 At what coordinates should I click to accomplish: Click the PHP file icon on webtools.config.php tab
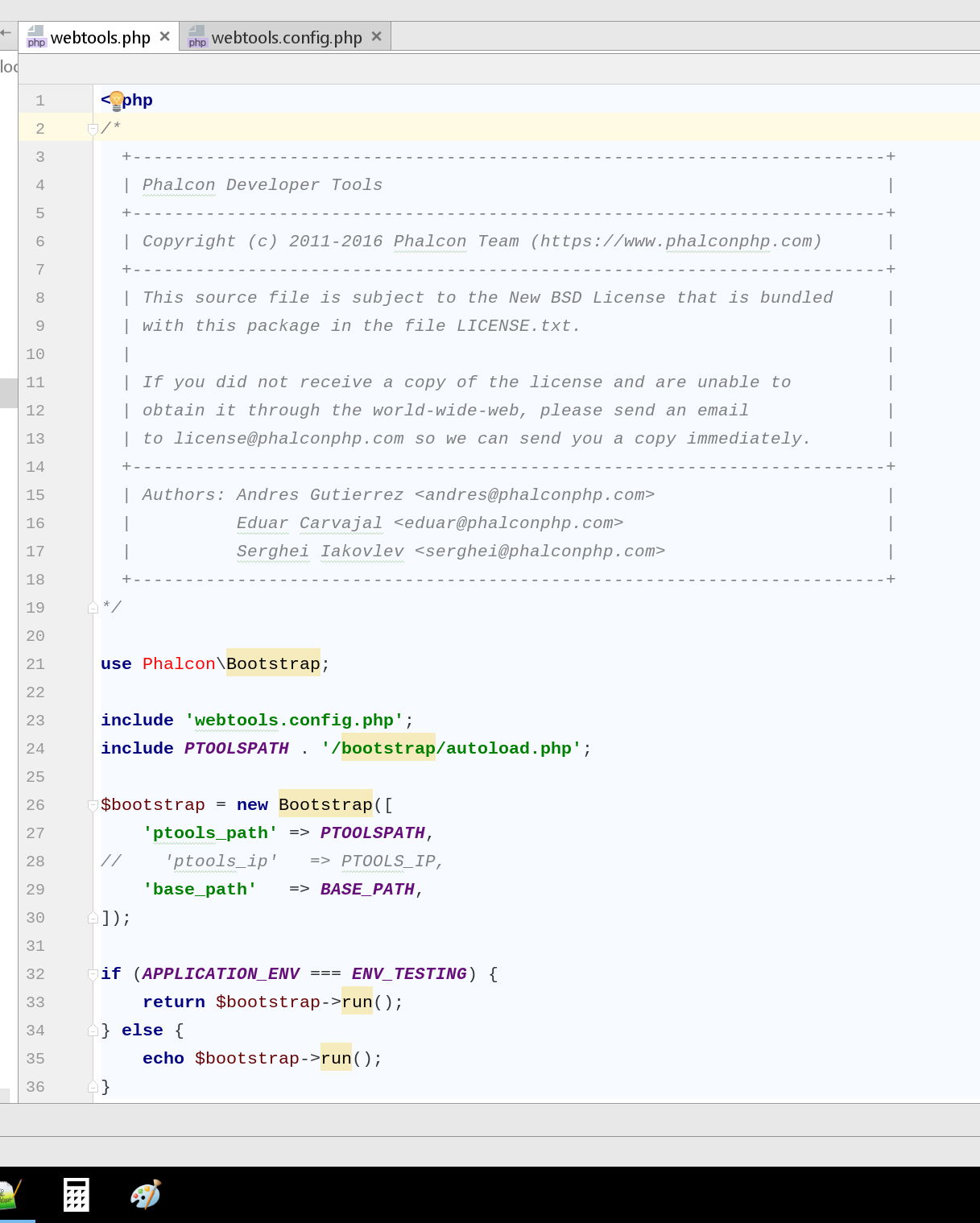tap(197, 37)
